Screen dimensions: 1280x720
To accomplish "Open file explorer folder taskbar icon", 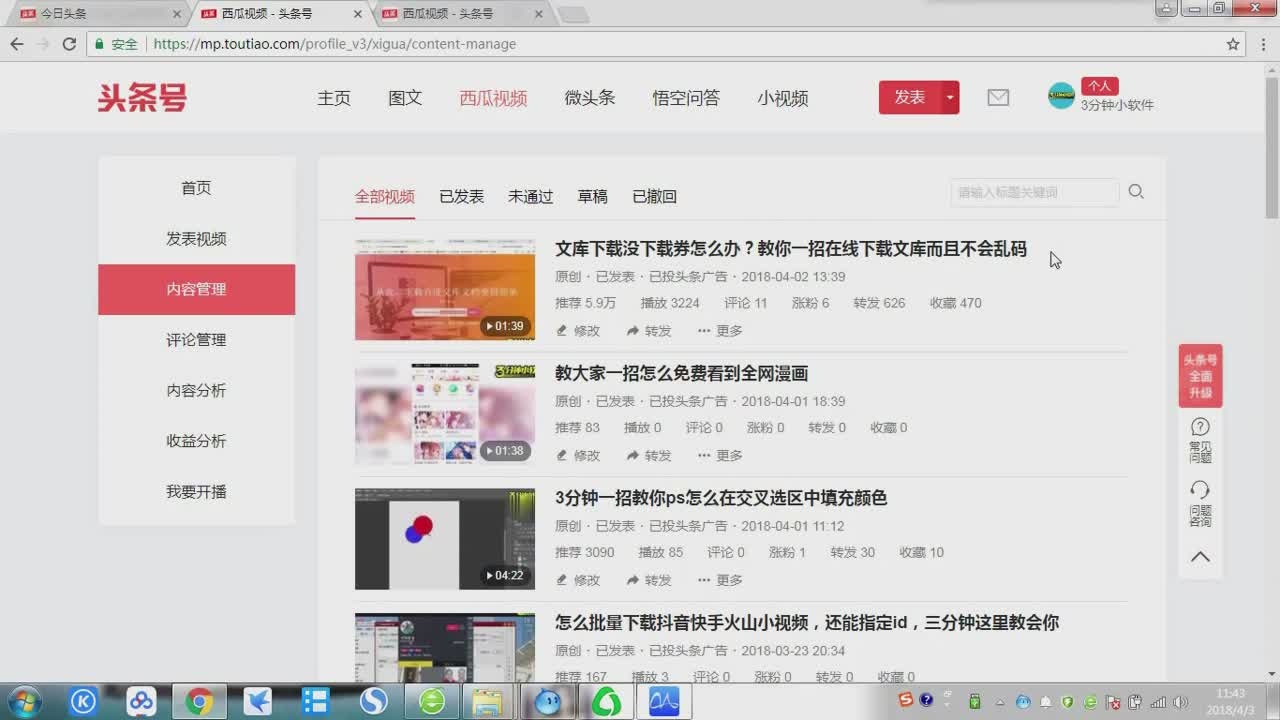I will point(487,702).
